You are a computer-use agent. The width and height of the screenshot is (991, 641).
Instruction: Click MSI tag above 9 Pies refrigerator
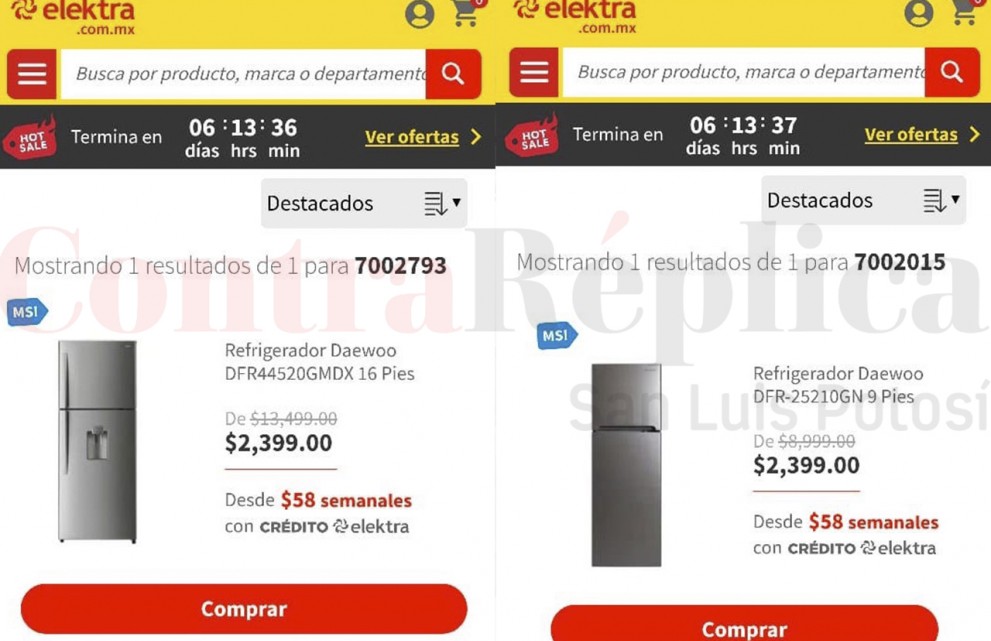tap(556, 336)
